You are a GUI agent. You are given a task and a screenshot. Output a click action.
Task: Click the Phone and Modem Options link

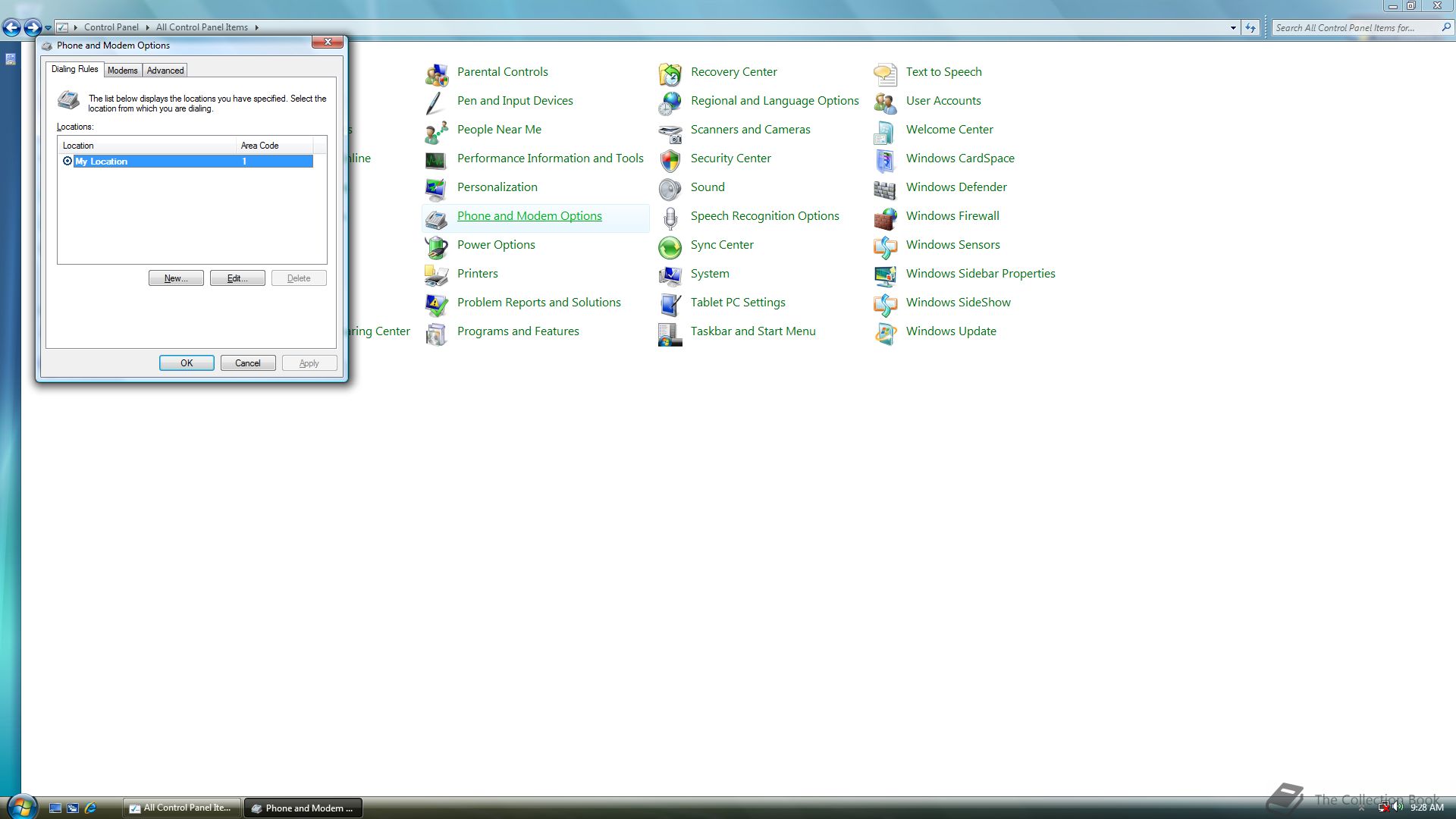click(529, 216)
